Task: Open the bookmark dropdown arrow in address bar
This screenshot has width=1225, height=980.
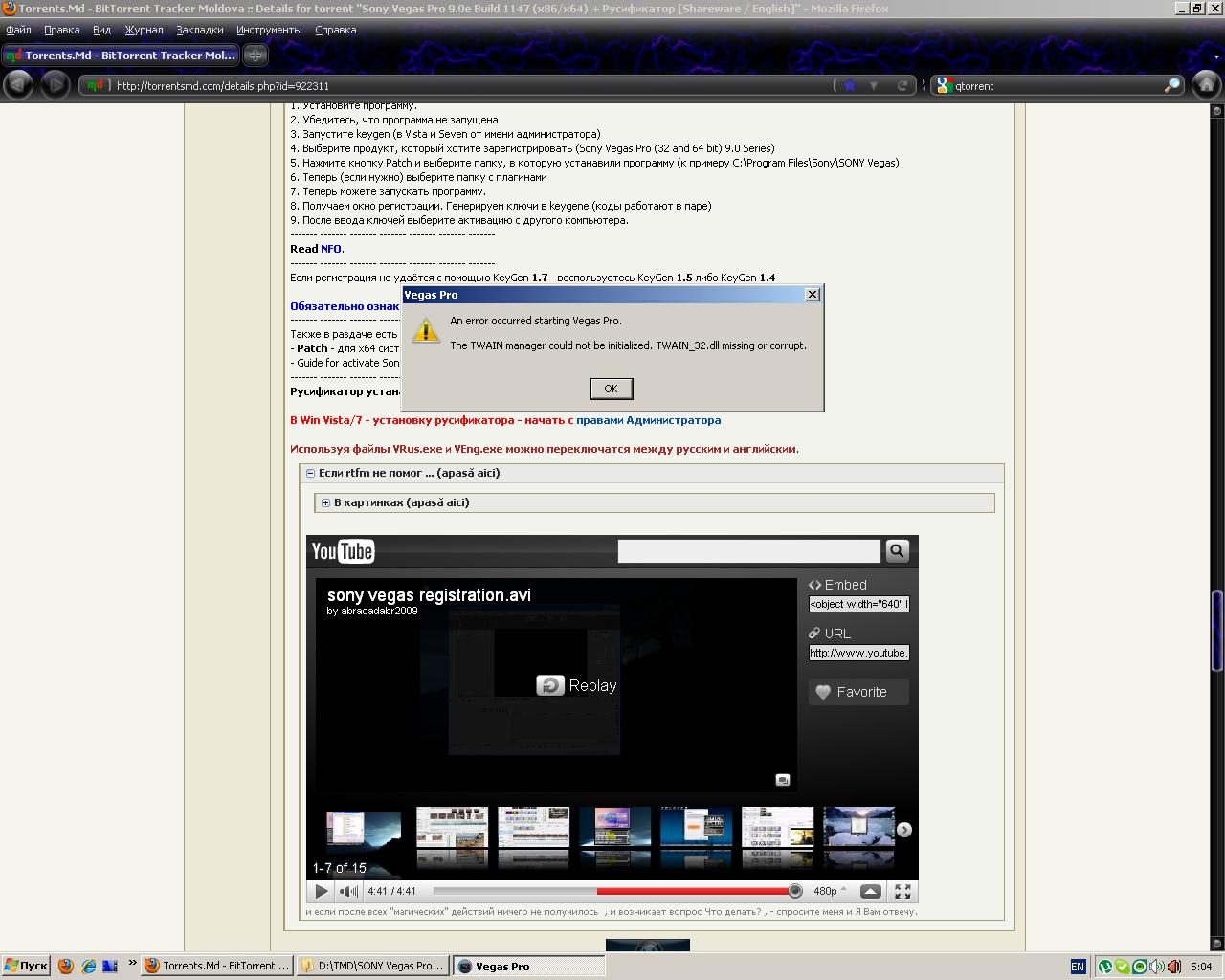Action: (x=874, y=85)
